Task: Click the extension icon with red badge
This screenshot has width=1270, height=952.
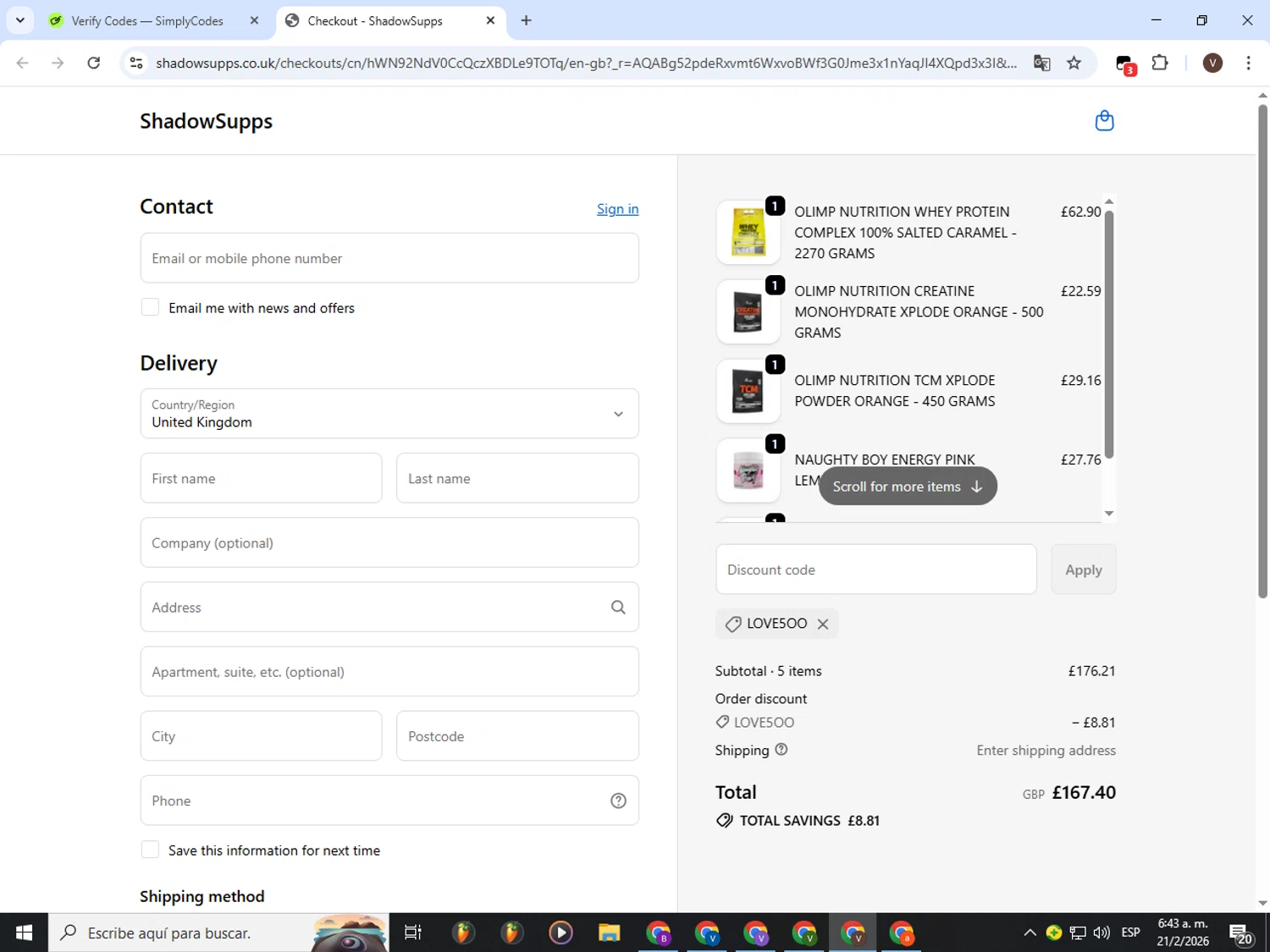Action: [1125, 64]
